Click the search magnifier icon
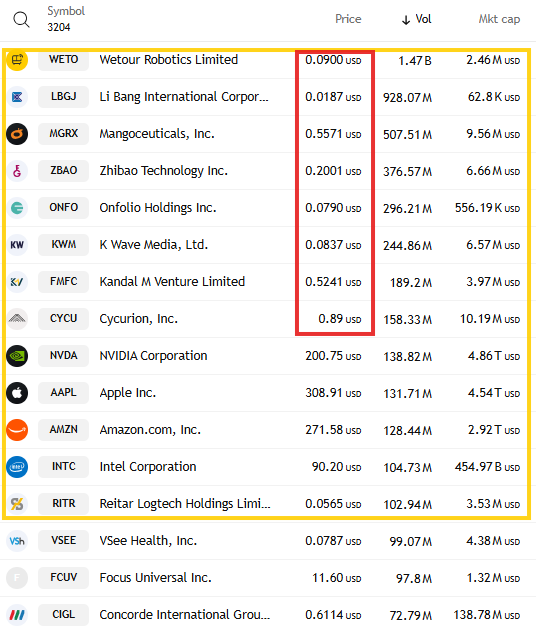This screenshot has width=536, height=630. point(21,19)
